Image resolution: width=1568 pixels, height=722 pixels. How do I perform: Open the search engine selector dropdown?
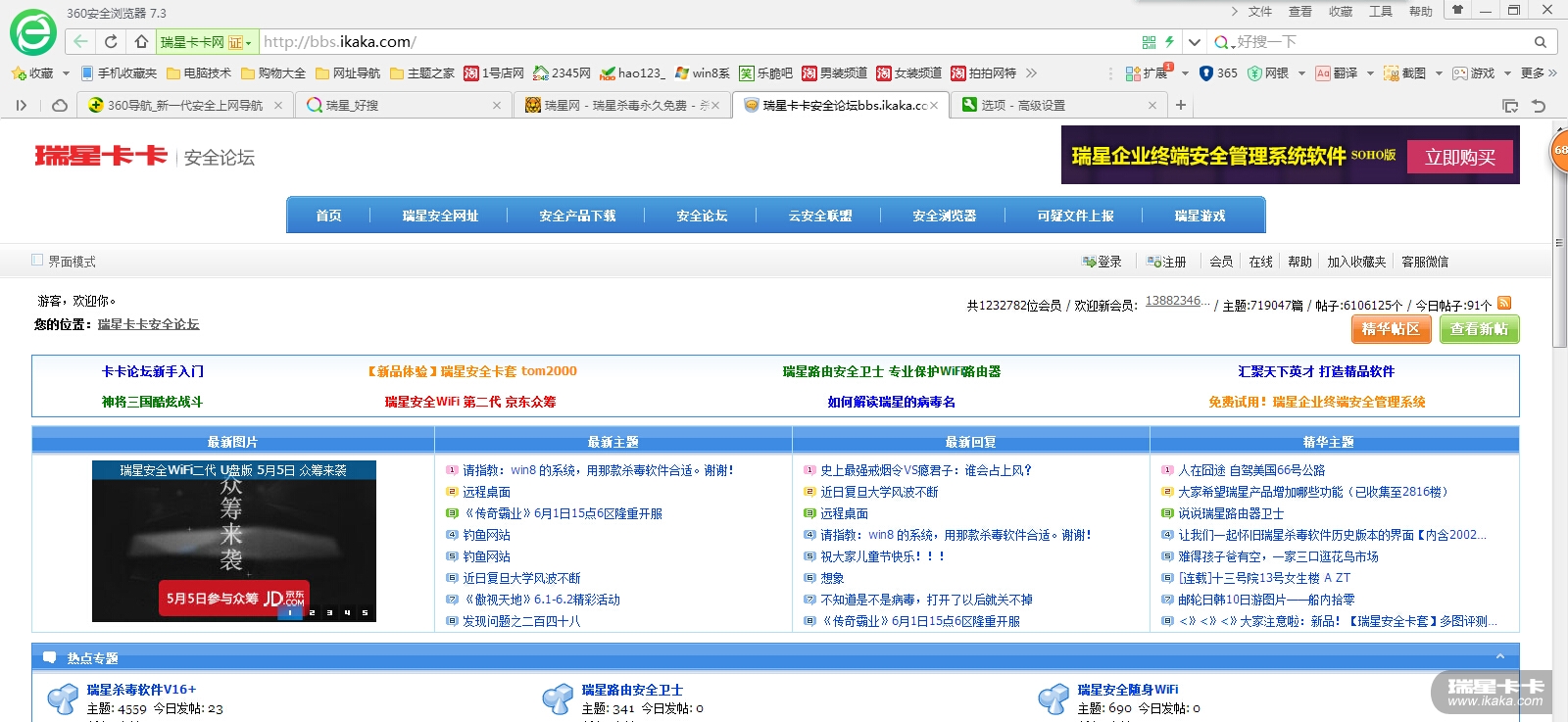coord(1223,42)
